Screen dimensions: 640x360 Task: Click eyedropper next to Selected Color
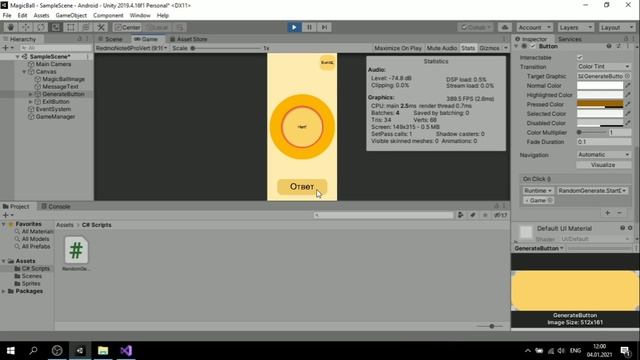pos(628,114)
